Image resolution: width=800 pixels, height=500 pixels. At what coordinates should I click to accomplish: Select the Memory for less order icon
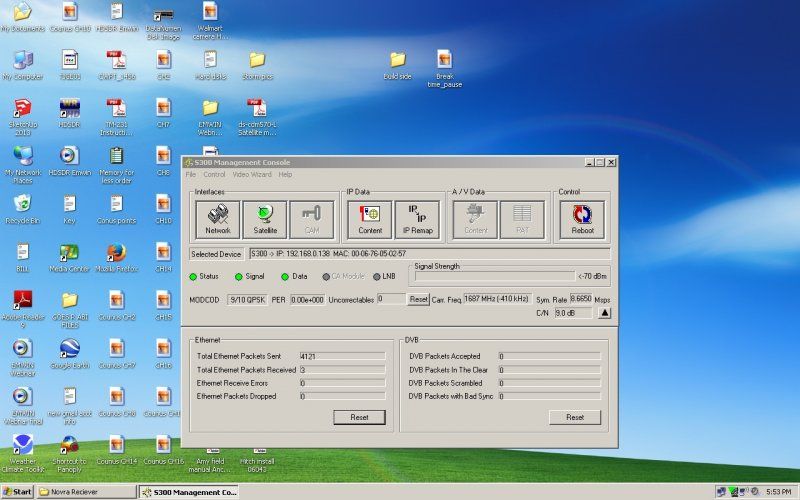[116, 165]
